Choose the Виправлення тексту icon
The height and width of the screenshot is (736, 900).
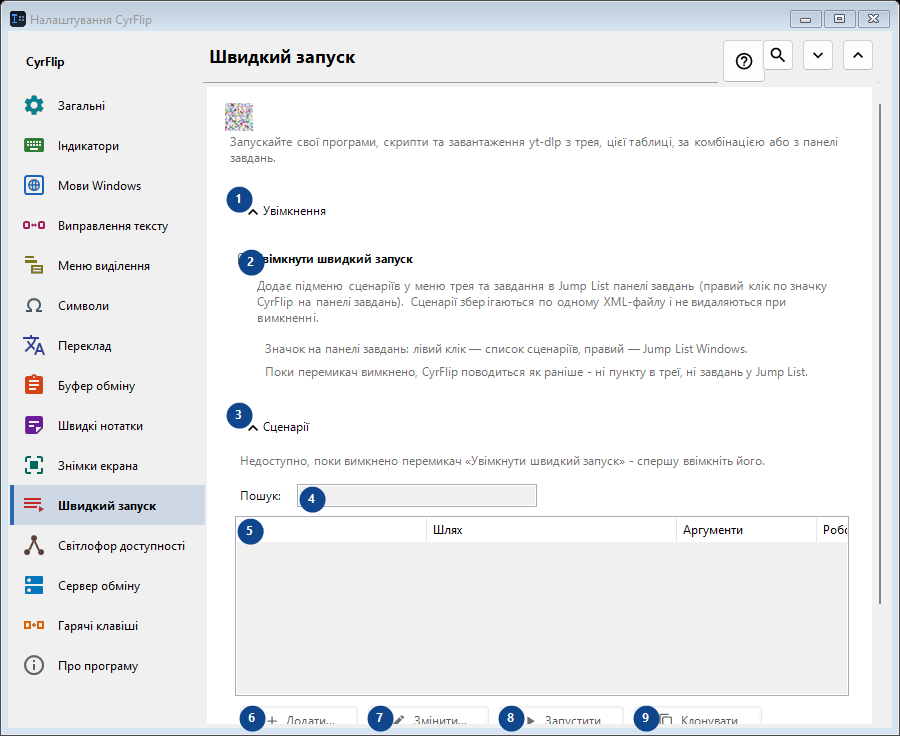pyautogui.click(x=34, y=226)
